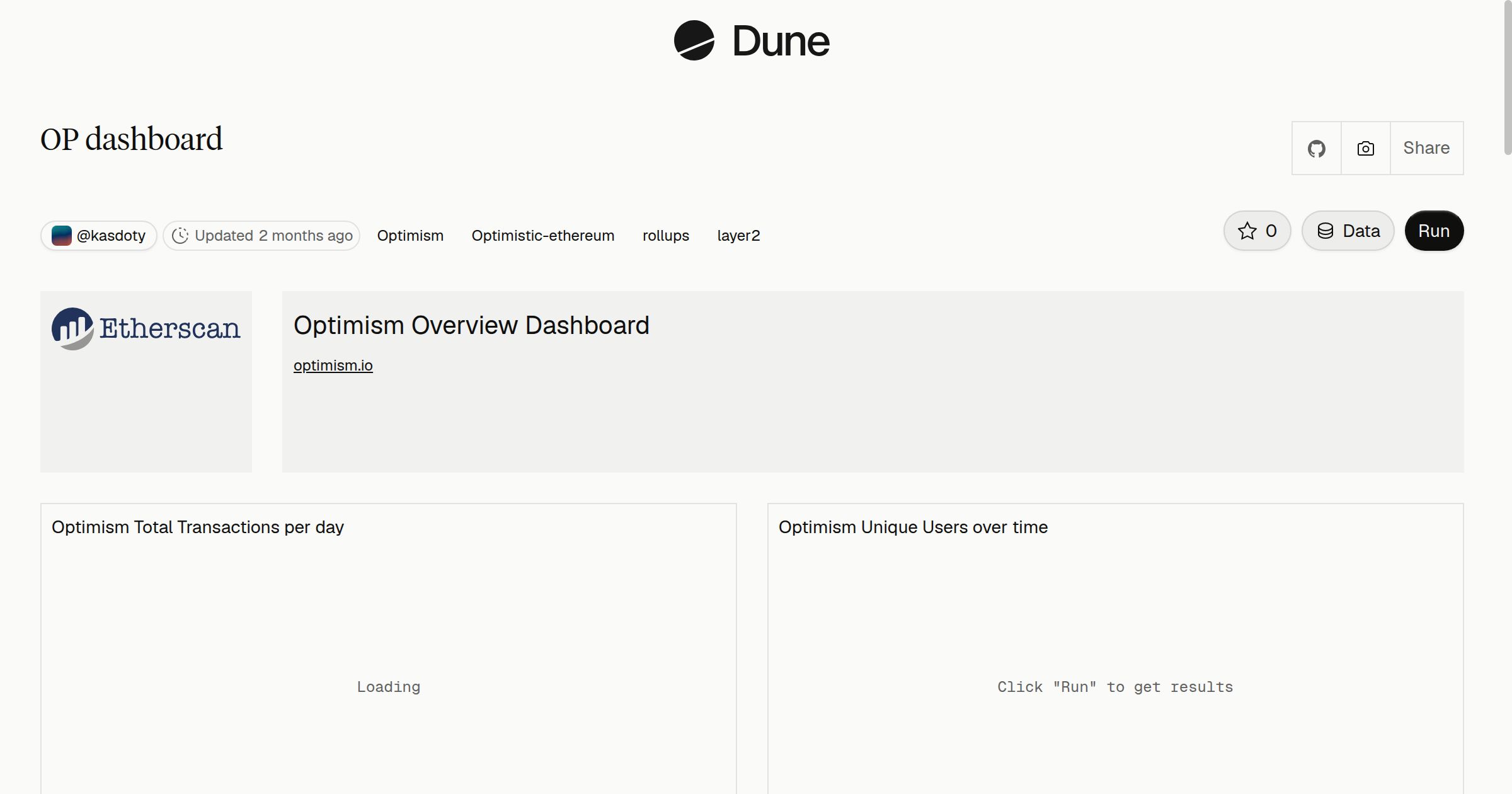Star this dashboard
1512x794 pixels.
pos(1257,231)
